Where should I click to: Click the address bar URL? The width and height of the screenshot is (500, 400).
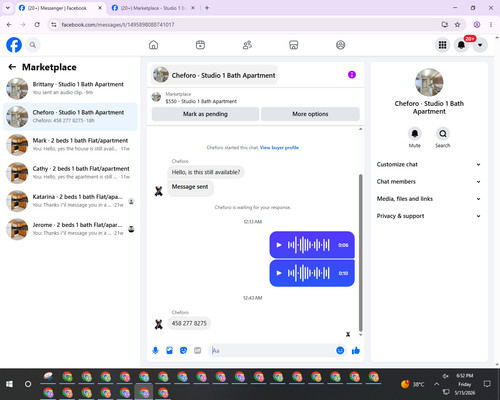118,25
